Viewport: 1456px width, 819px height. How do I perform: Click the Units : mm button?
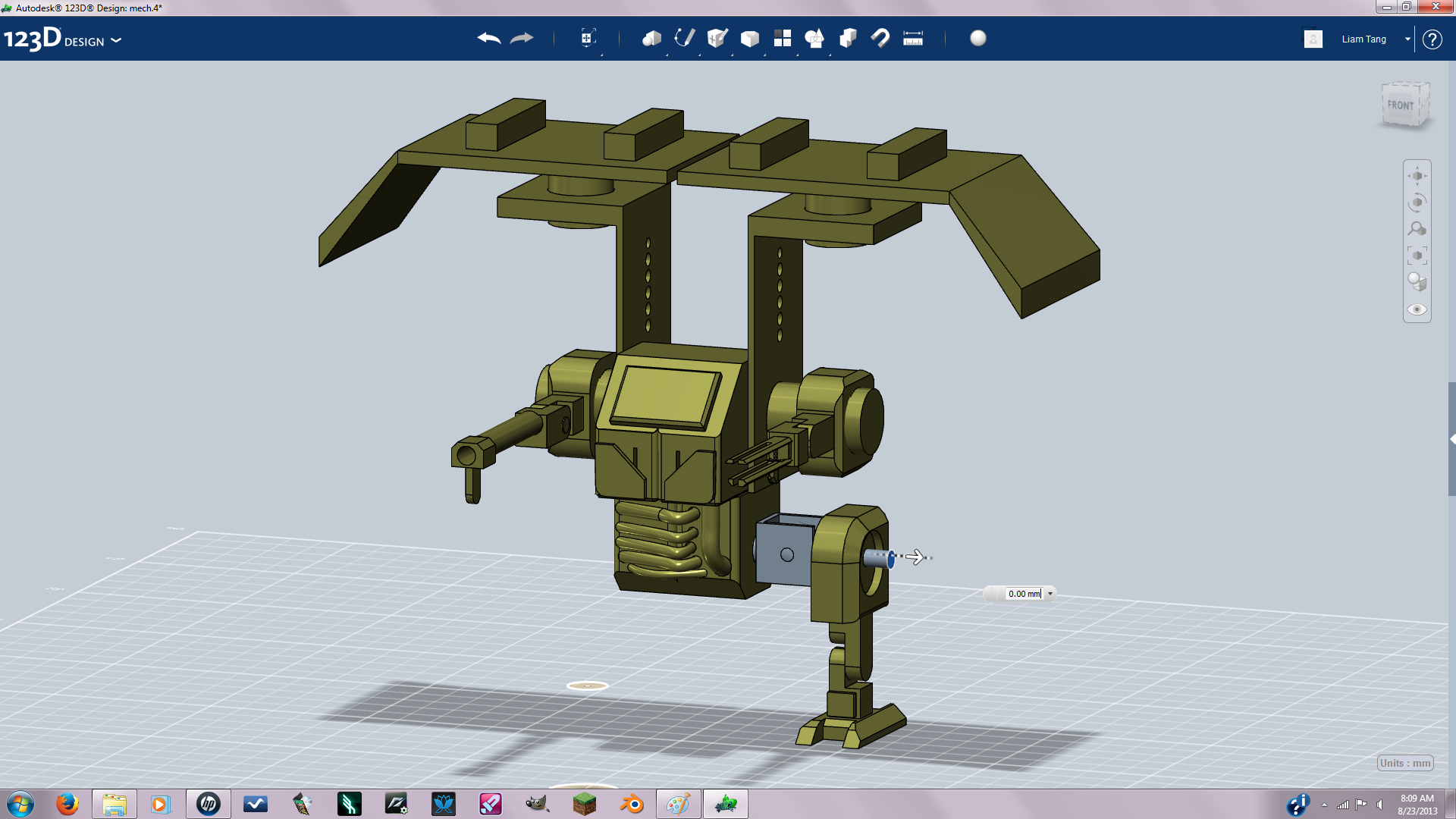[x=1405, y=763]
